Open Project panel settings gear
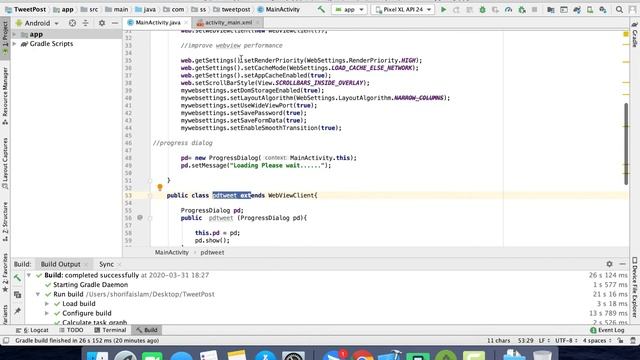Screen dimensions: 640x360 coord(102,23)
